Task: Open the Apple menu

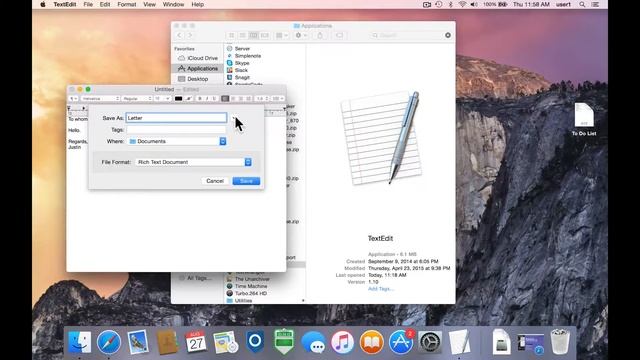Action: (x=43, y=4)
